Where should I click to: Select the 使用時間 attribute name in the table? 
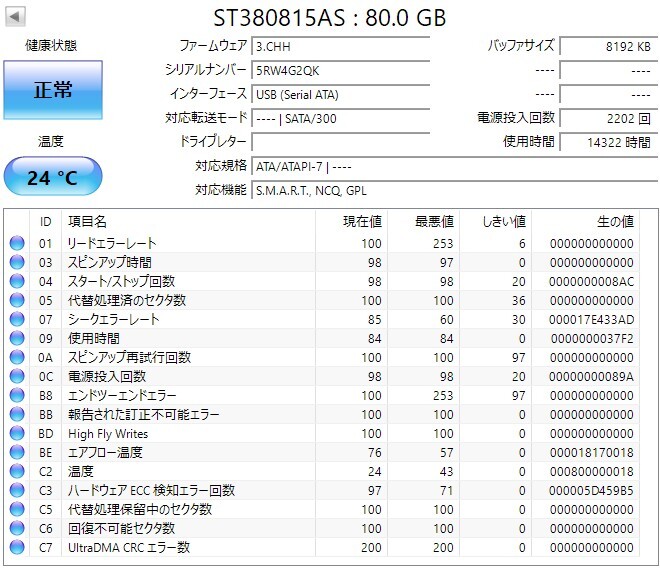[x=93, y=338]
